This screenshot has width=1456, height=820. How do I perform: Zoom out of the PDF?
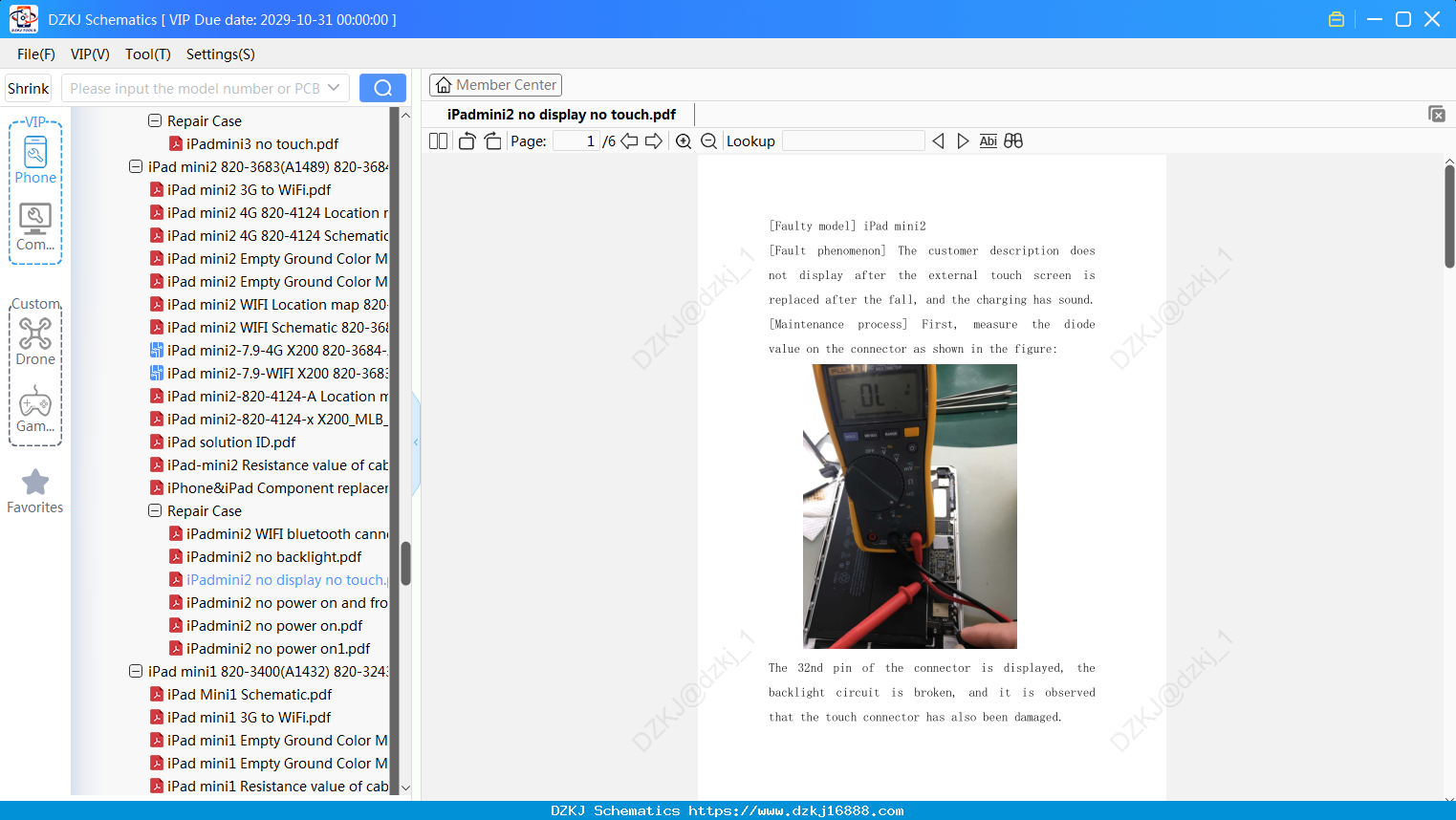[x=708, y=141]
